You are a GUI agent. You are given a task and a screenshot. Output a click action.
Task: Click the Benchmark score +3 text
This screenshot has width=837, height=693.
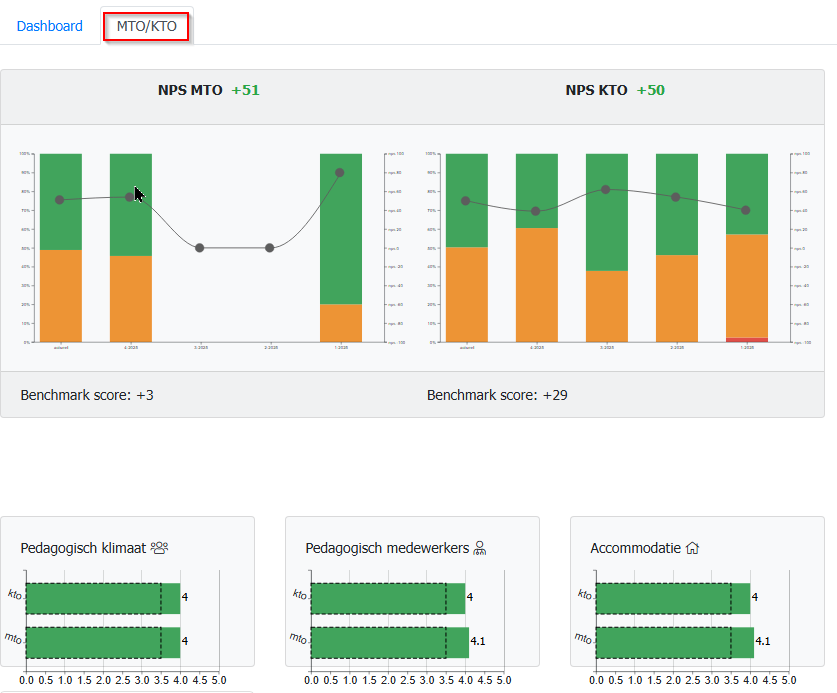pyautogui.click(x=87, y=395)
